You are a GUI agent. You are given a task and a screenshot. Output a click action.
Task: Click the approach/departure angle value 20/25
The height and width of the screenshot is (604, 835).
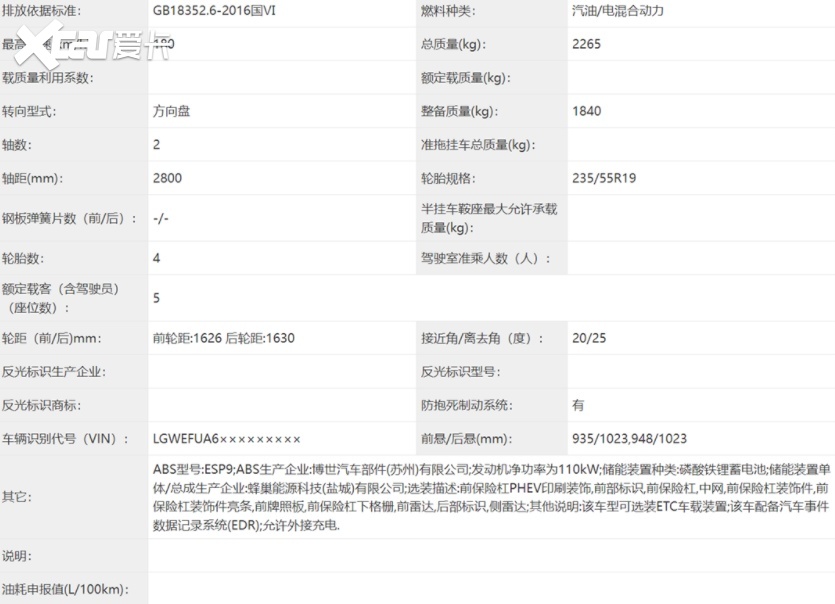pos(589,338)
